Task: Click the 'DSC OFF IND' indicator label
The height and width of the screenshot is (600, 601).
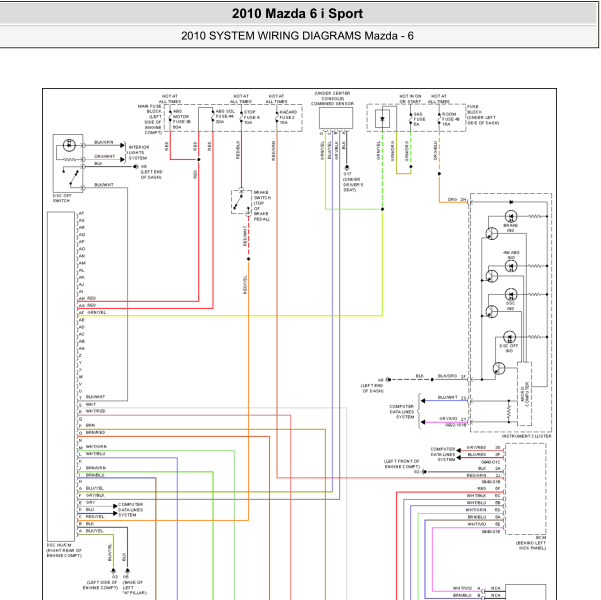Action: point(509,348)
